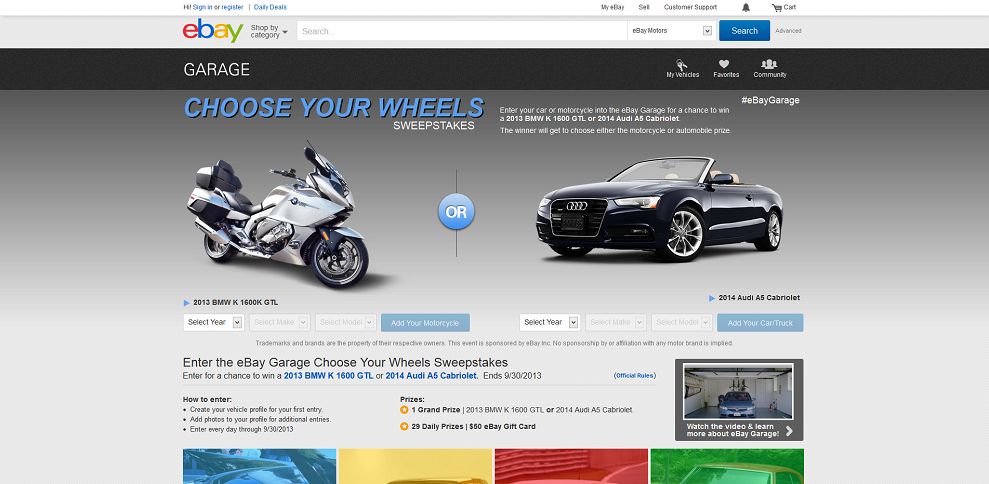The width and height of the screenshot is (989, 484).
Task: Click the Choose Your Wheels banner title
Action: (x=334, y=108)
